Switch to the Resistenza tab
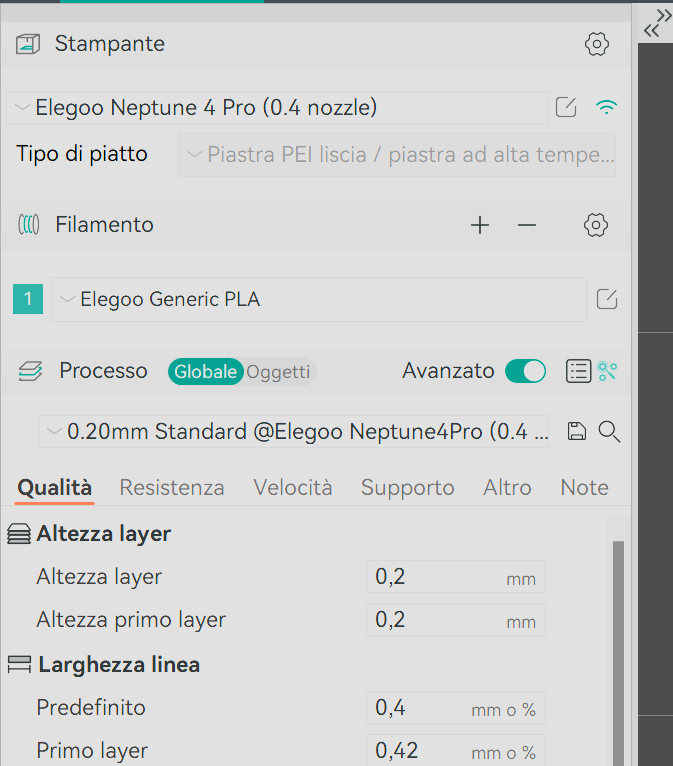673x766 pixels. 172,488
